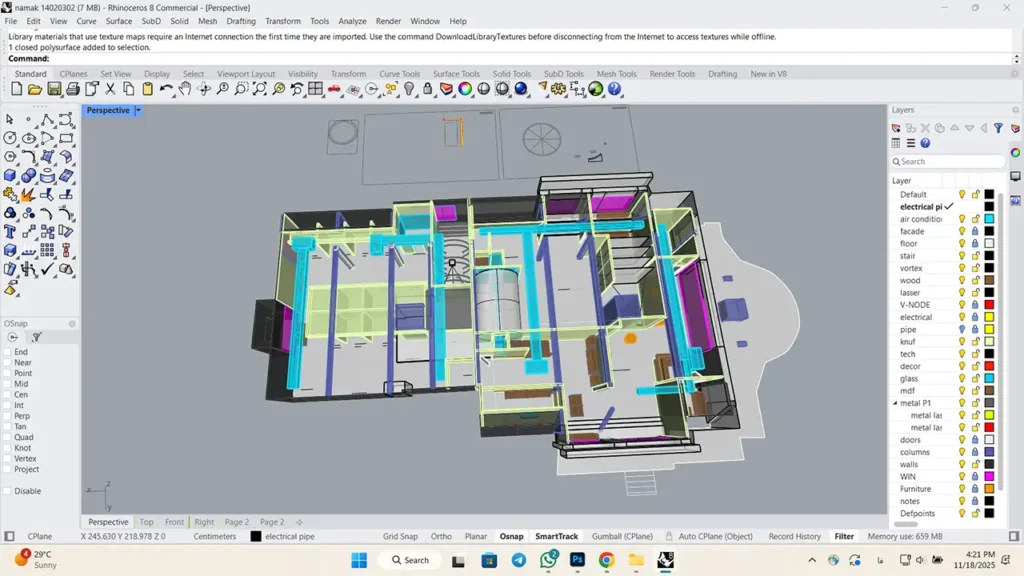Hide the facade layer using its lightbulb

click(962, 231)
